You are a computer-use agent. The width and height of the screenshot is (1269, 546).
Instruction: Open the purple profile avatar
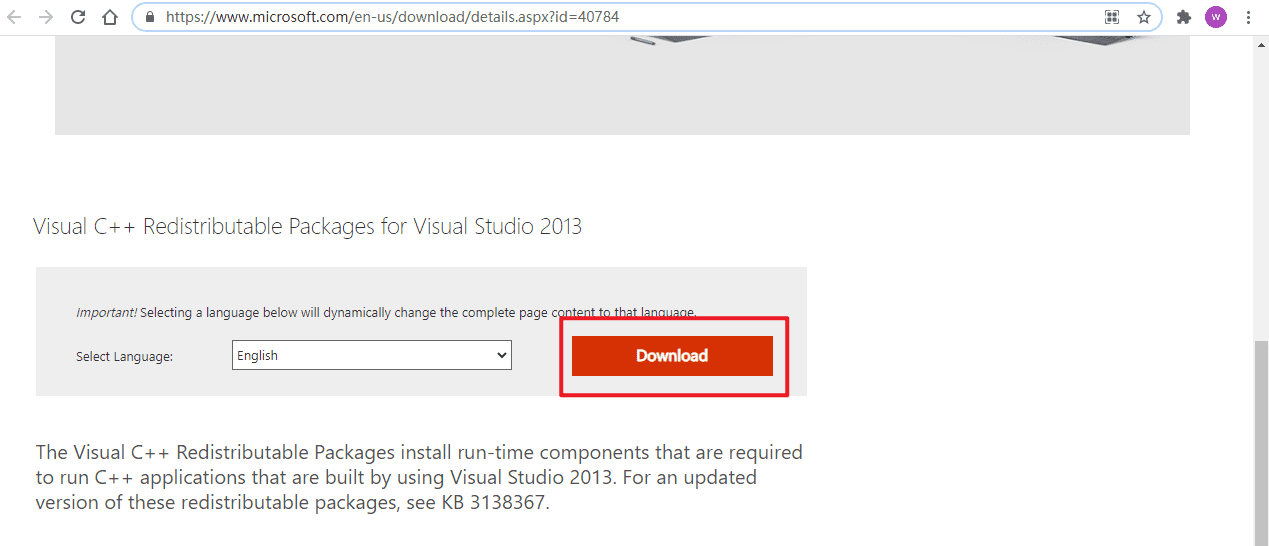pos(1216,17)
